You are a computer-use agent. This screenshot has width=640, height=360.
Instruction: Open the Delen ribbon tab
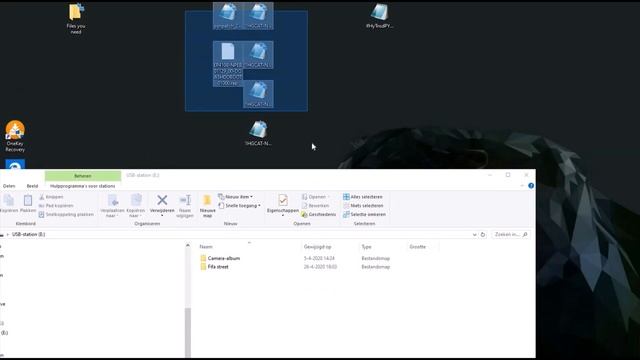point(9,186)
